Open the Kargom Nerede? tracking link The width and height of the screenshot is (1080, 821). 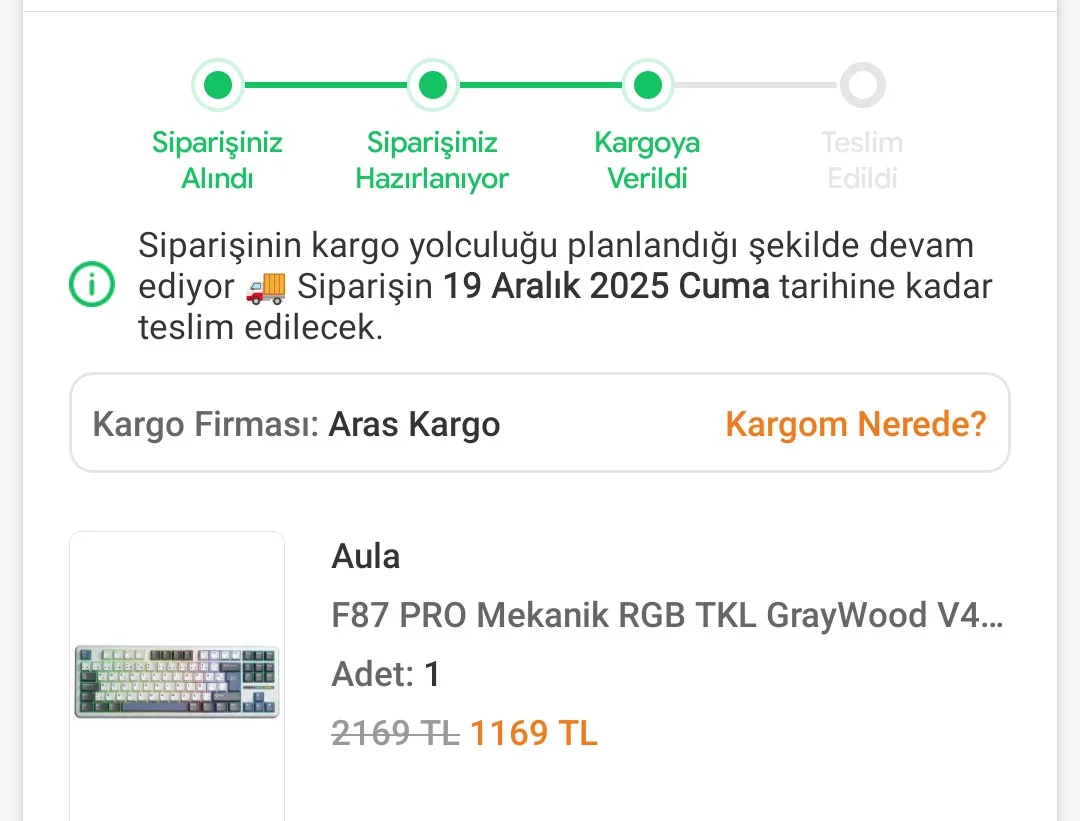855,424
